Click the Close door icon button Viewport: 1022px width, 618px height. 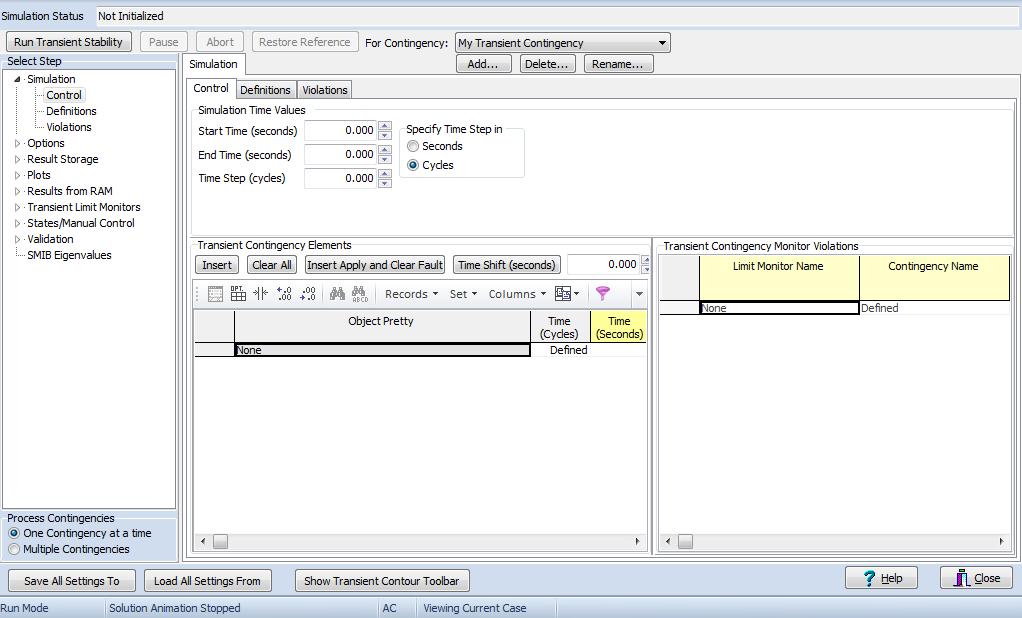coord(976,578)
